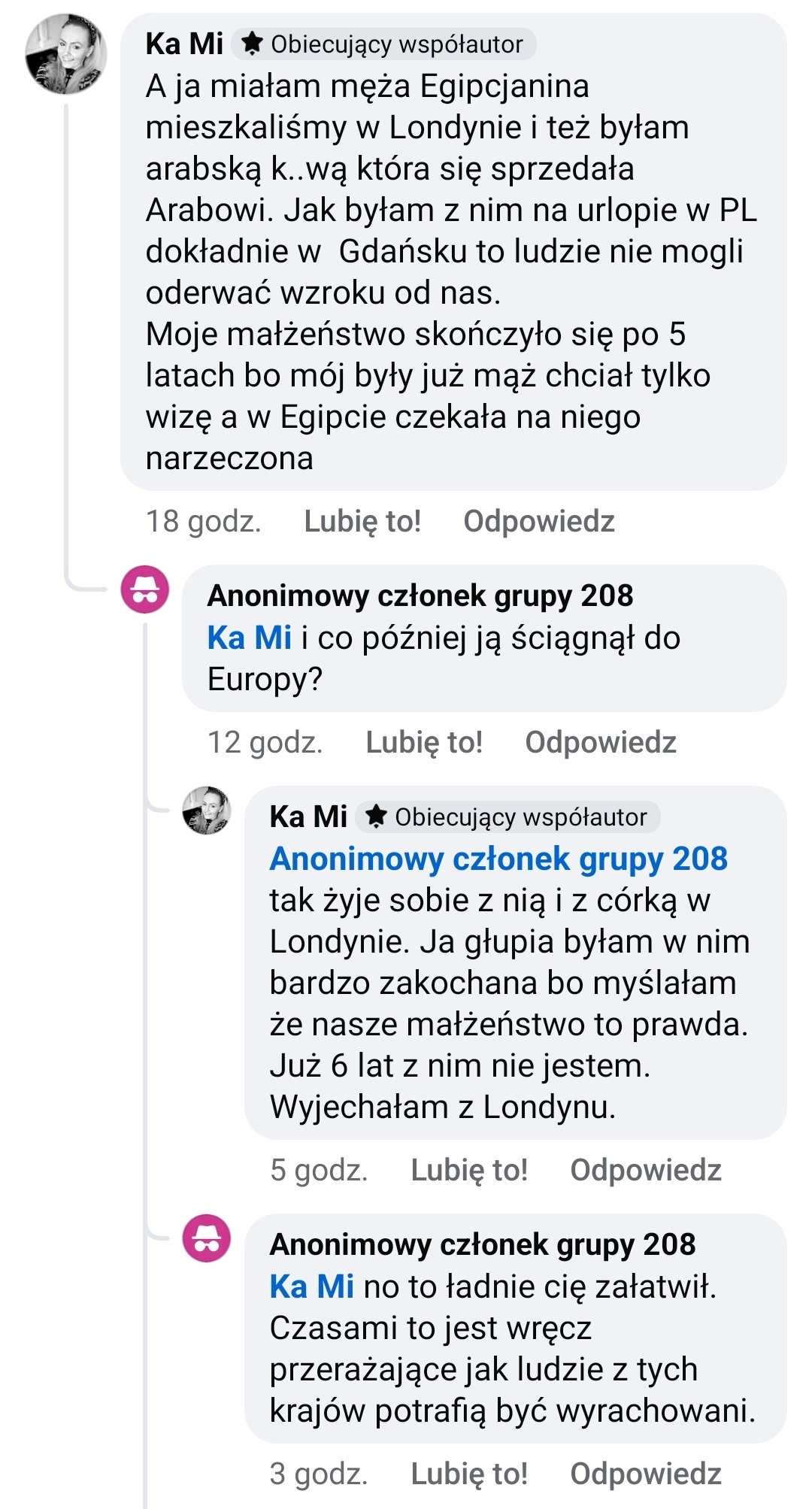Click the star badge "Obiecujący współautor" on the top comment
The height and width of the screenshot is (1509, 812).
coord(383,44)
